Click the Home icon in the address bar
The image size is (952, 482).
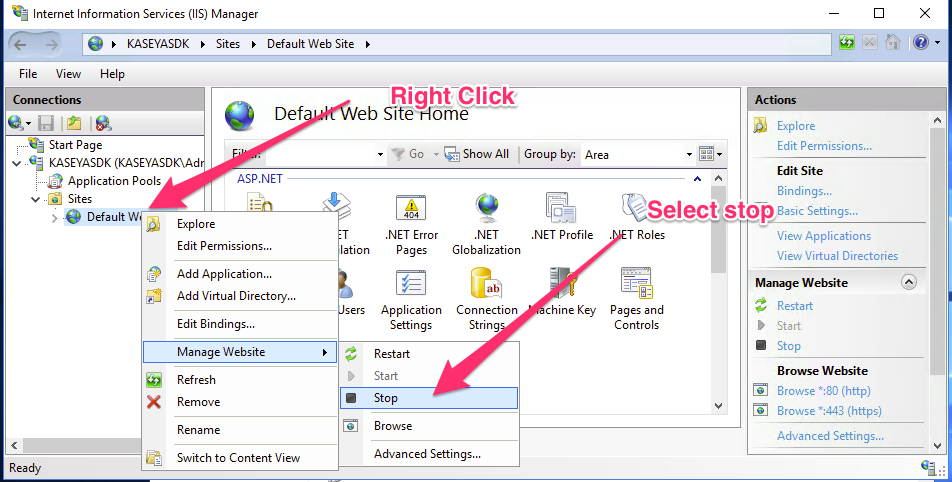[x=892, y=42]
